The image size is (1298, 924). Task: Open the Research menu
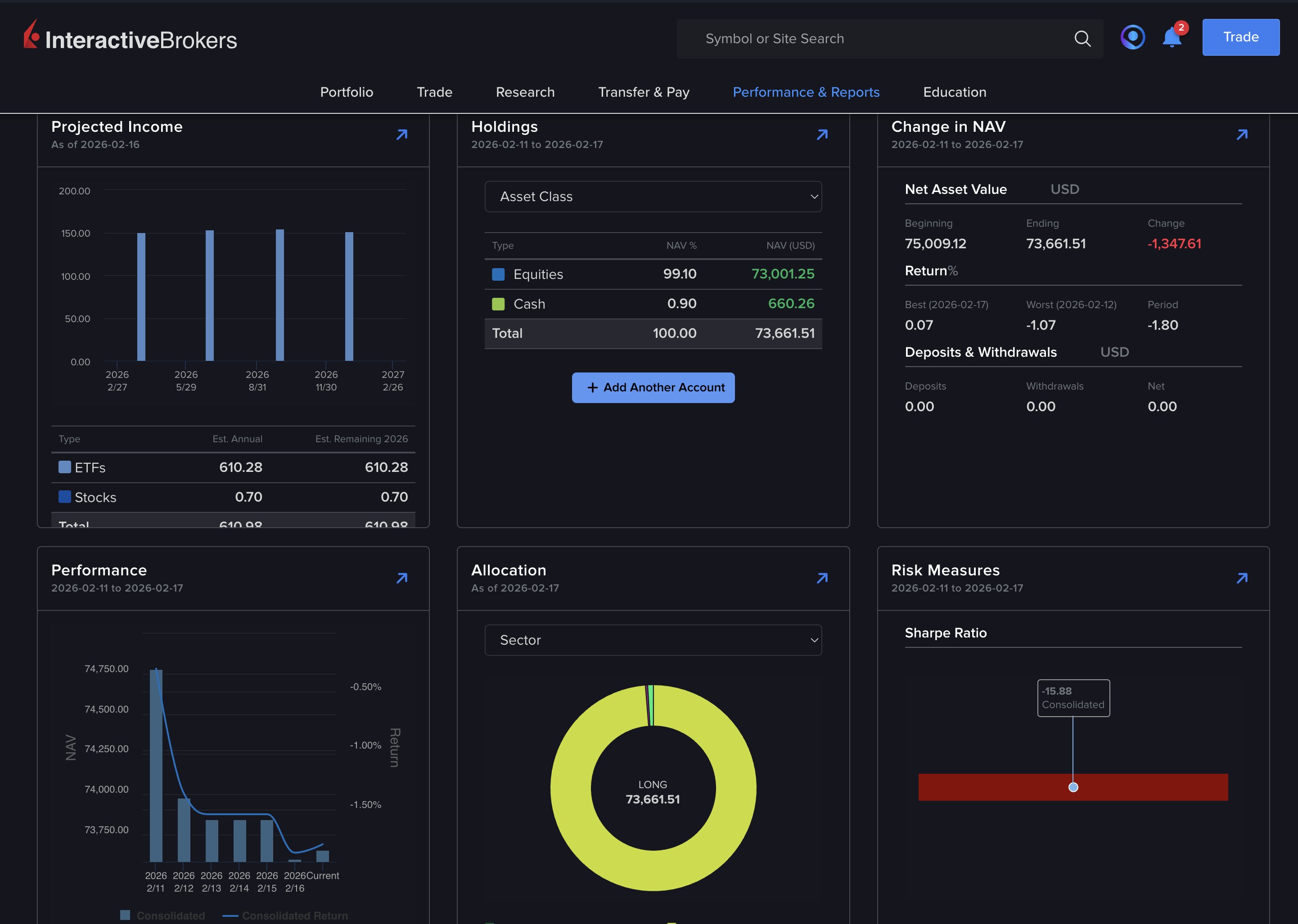[525, 92]
